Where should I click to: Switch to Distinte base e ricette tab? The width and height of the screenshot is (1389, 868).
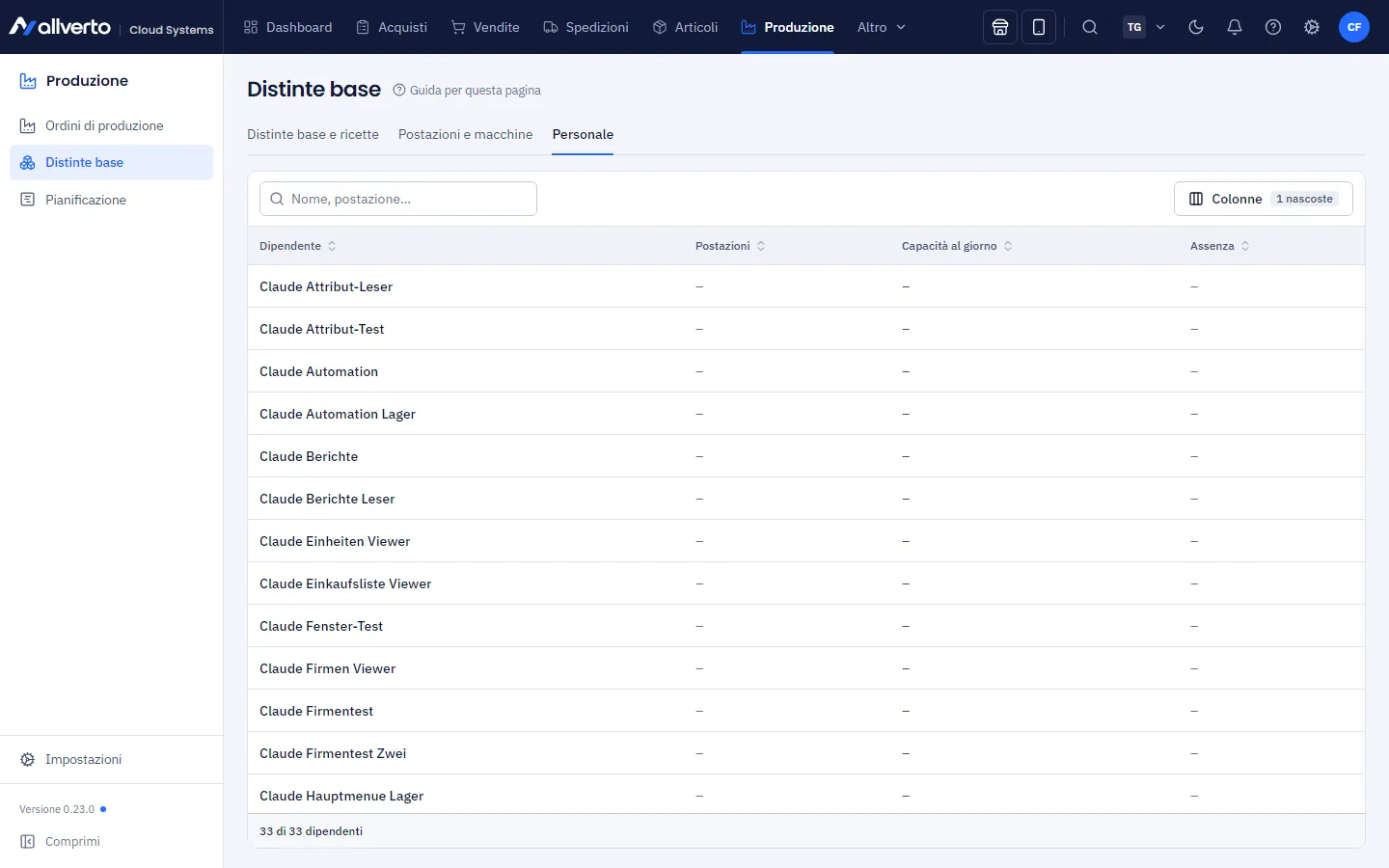(313, 134)
